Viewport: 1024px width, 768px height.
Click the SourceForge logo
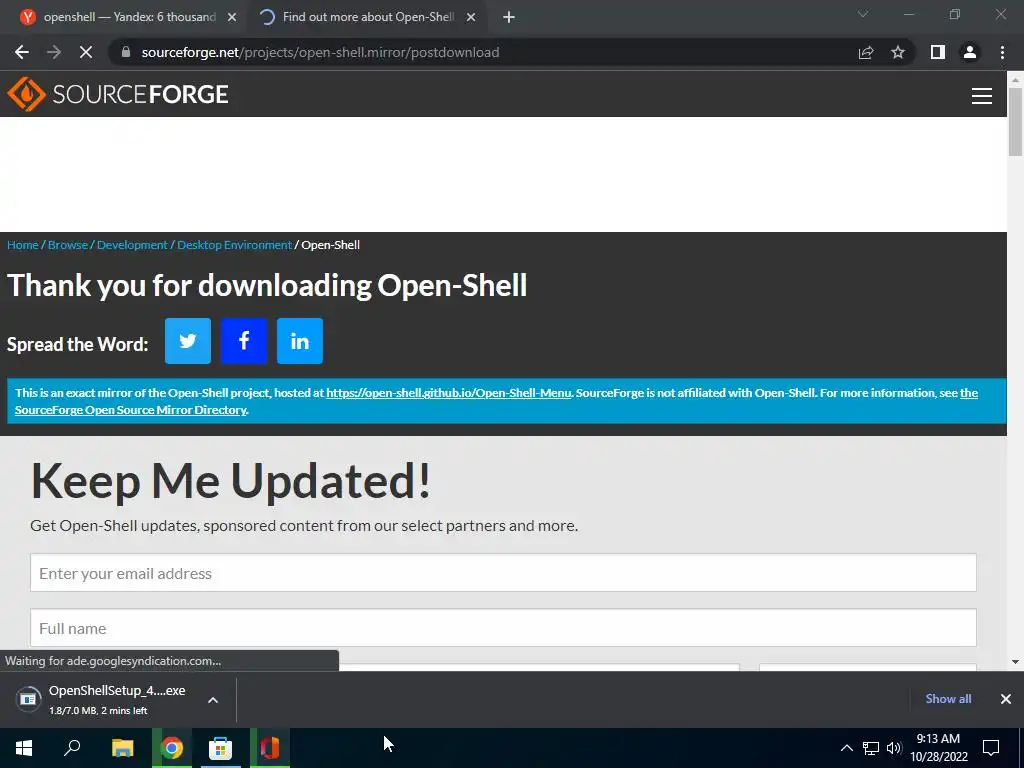coord(118,94)
